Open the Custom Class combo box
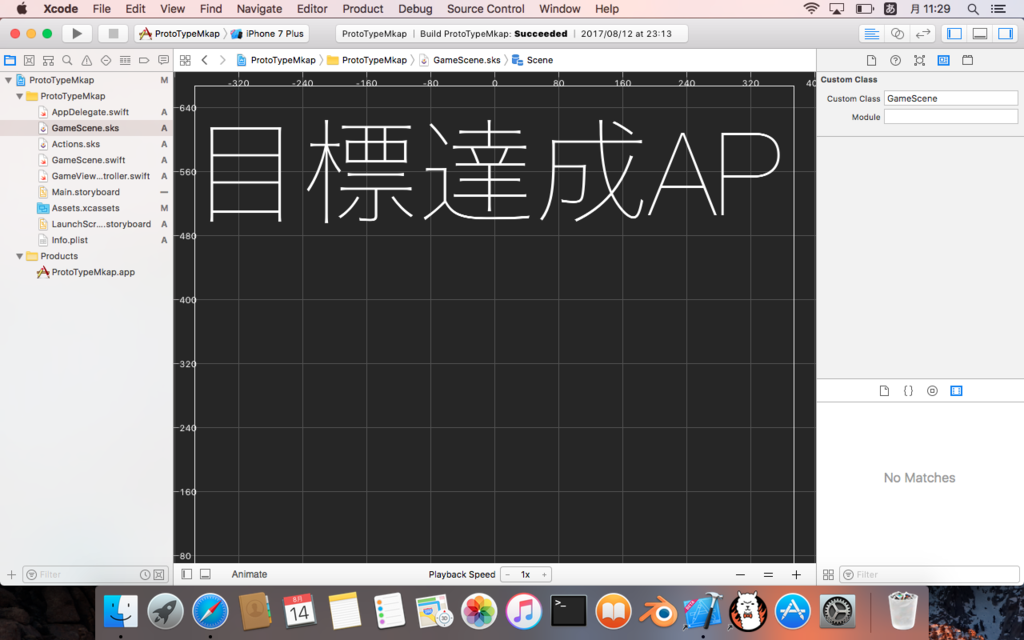Screen dimensions: 1024x640 951,99
